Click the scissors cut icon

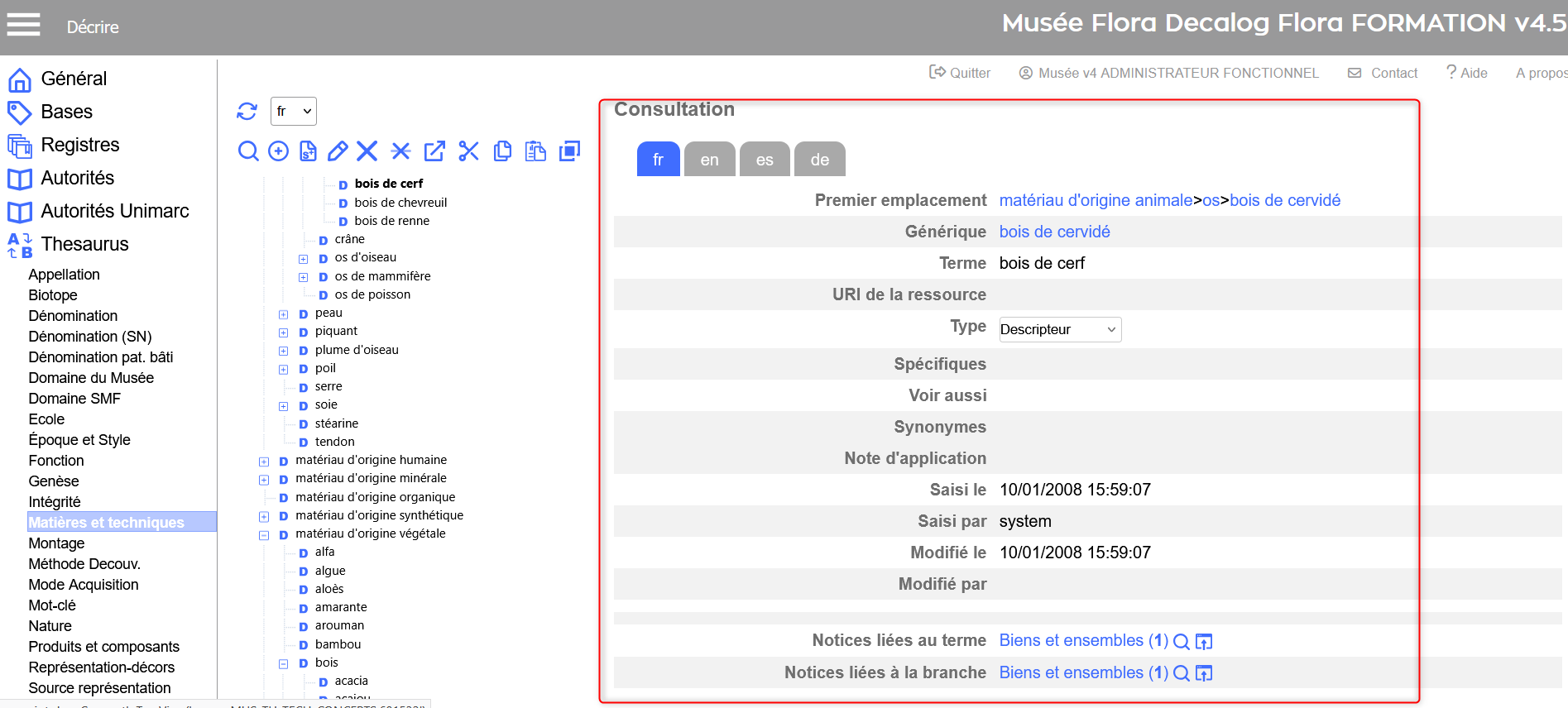click(469, 151)
